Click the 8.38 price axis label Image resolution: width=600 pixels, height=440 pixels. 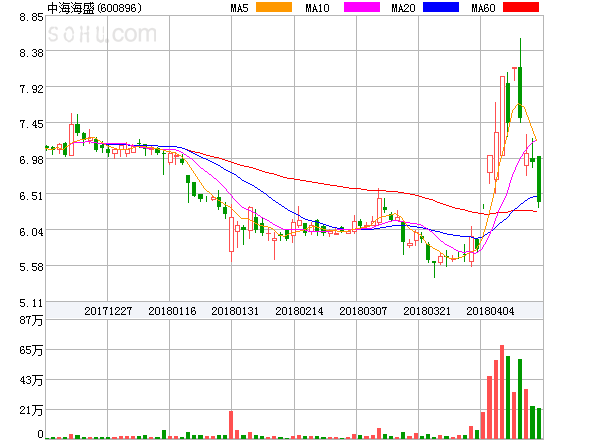click(x=32, y=53)
